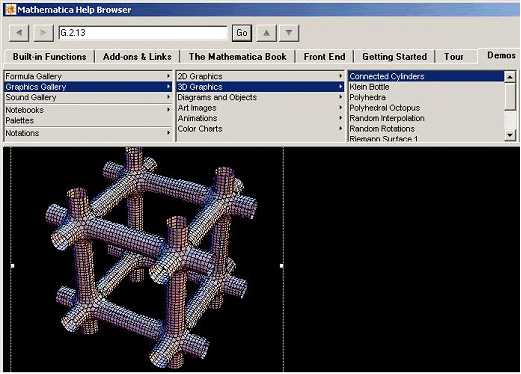Switch to Add-ons & Links tab
Viewport: 521px width, 374px height.
pyautogui.click(x=137, y=57)
